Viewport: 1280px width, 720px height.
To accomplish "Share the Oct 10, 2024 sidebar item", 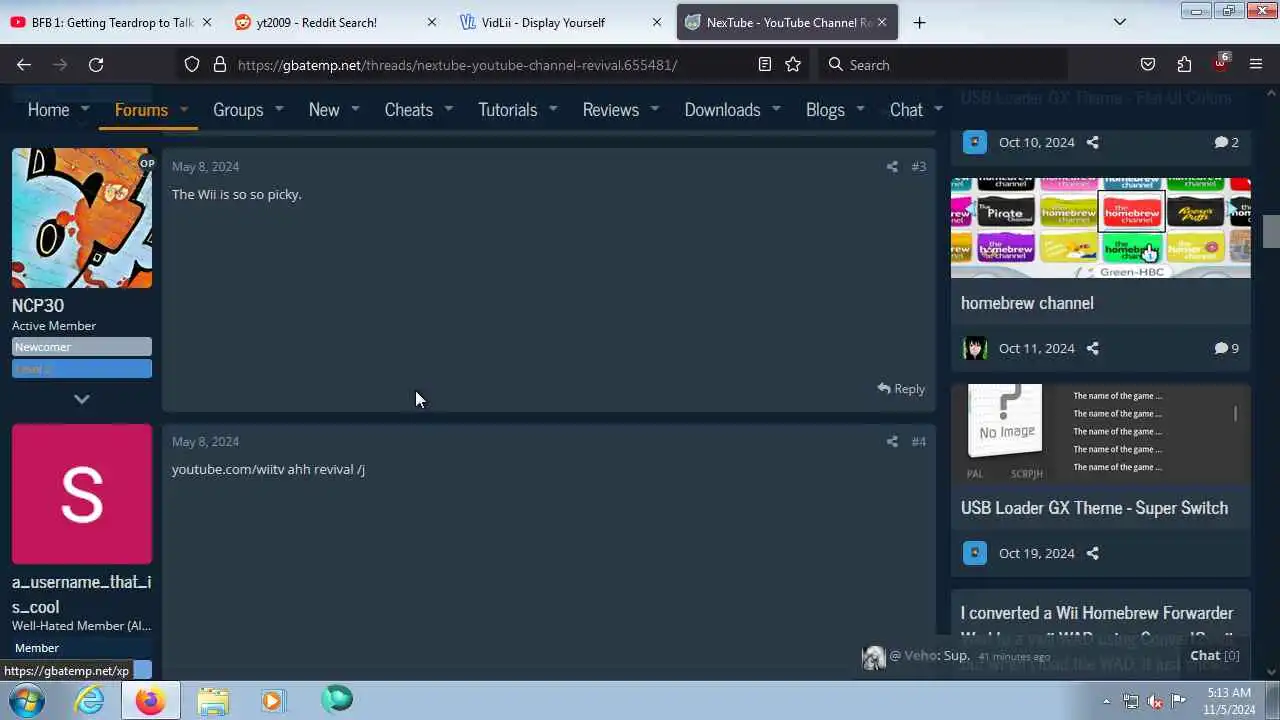I will 1092,142.
